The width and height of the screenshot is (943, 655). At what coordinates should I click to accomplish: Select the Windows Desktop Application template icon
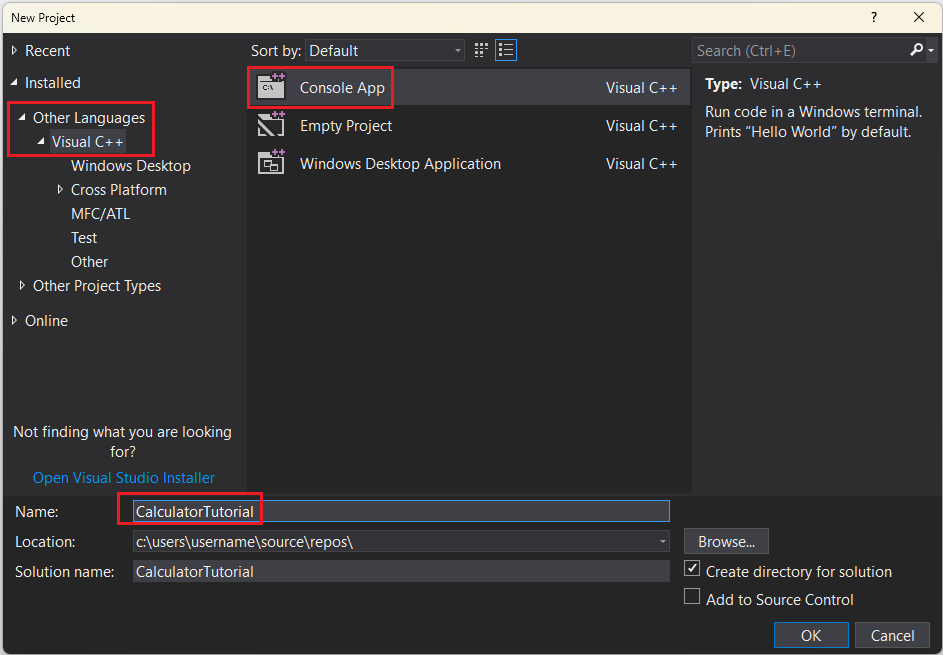pyautogui.click(x=270, y=163)
